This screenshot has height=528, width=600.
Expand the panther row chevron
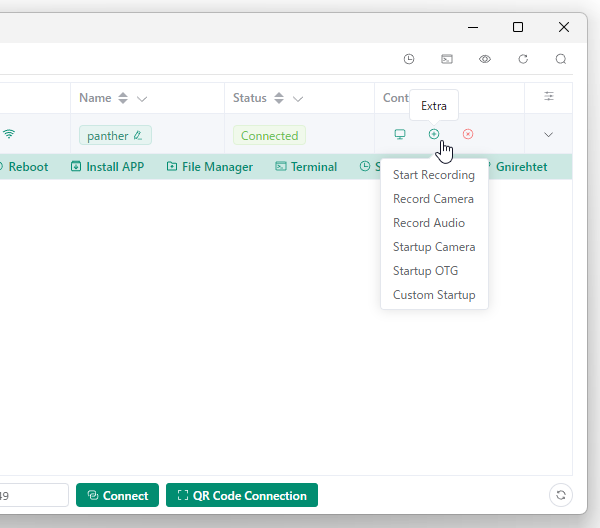(x=548, y=135)
